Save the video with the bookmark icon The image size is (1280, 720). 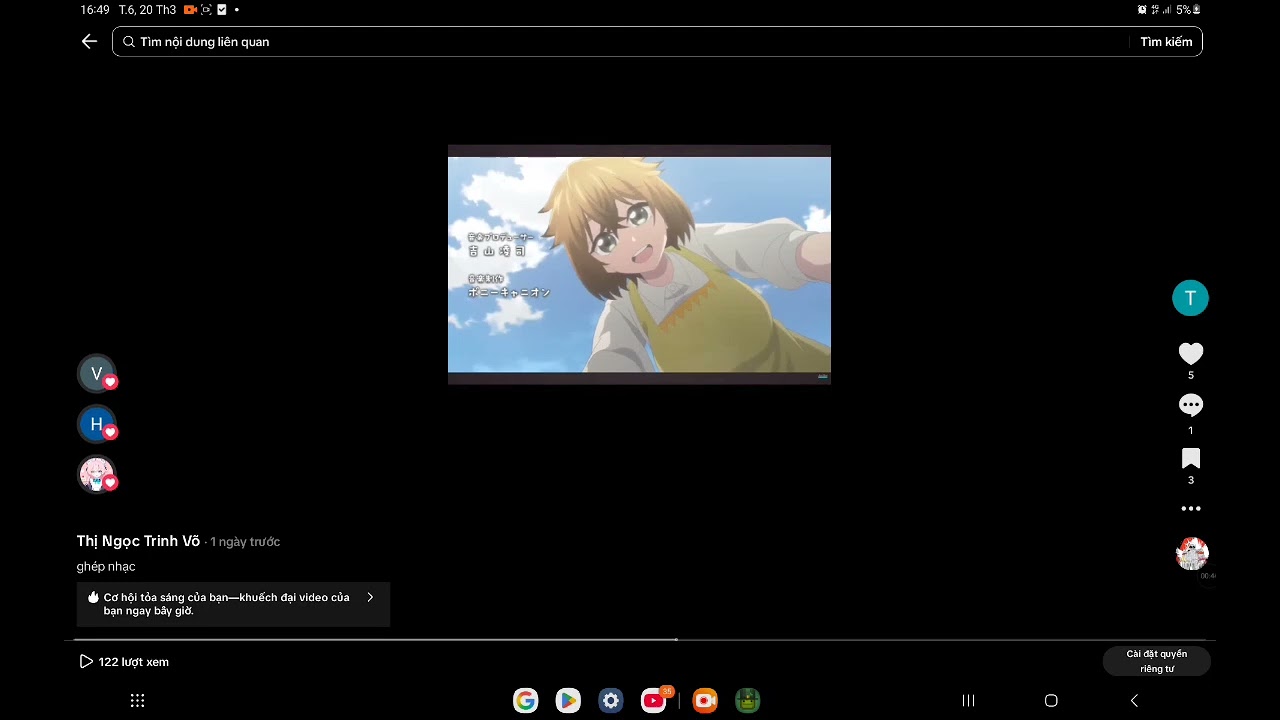(1190, 458)
